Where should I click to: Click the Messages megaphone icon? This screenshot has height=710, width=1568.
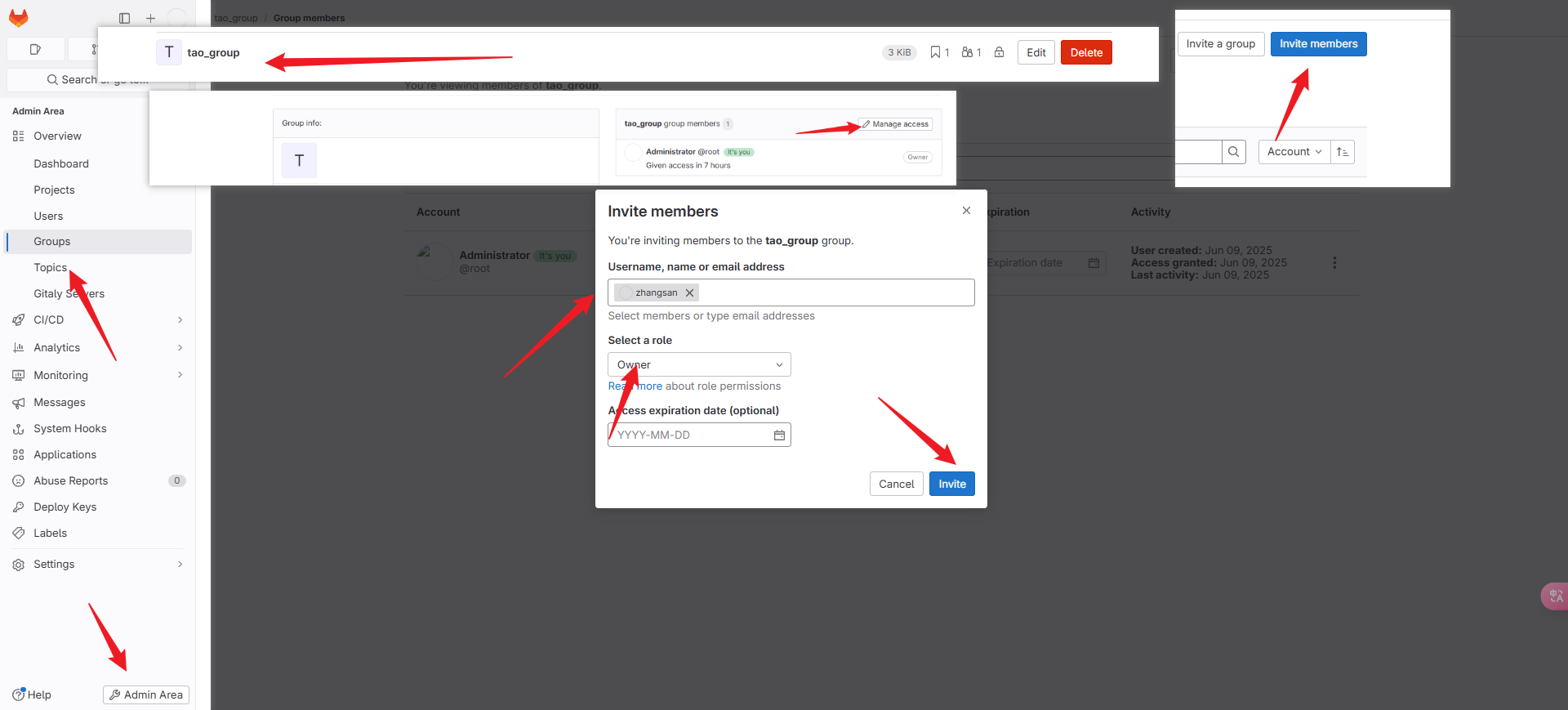(19, 403)
